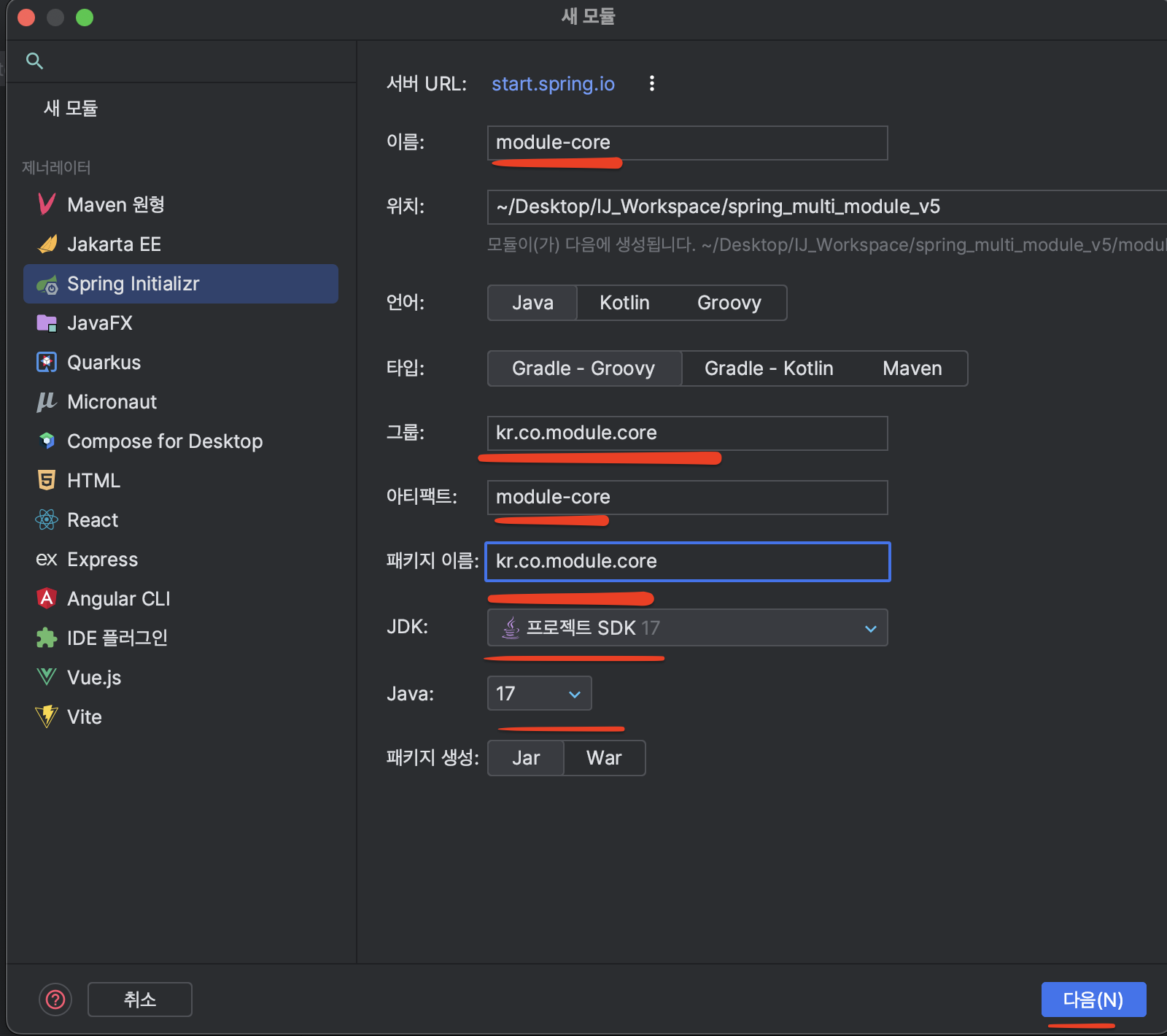Select the Jakarta EE generator

181,244
